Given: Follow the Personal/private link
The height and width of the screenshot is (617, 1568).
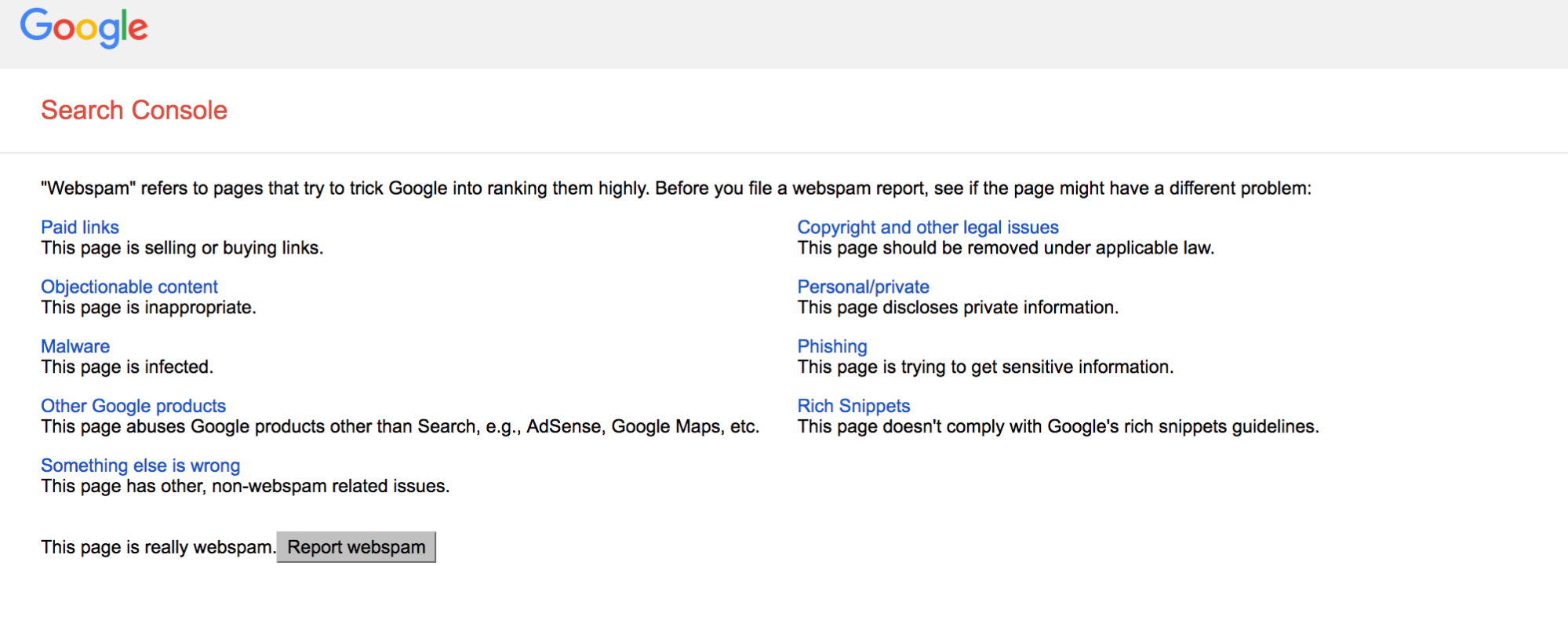Looking at the screenshot, I should [x=864, y=287].
